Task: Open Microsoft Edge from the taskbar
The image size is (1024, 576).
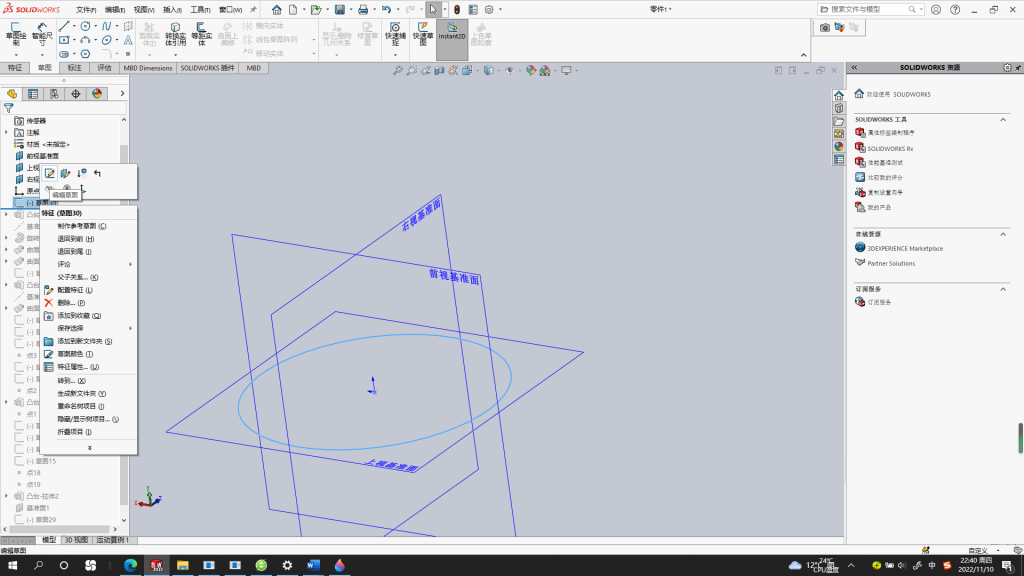Action: pos(131,566)
